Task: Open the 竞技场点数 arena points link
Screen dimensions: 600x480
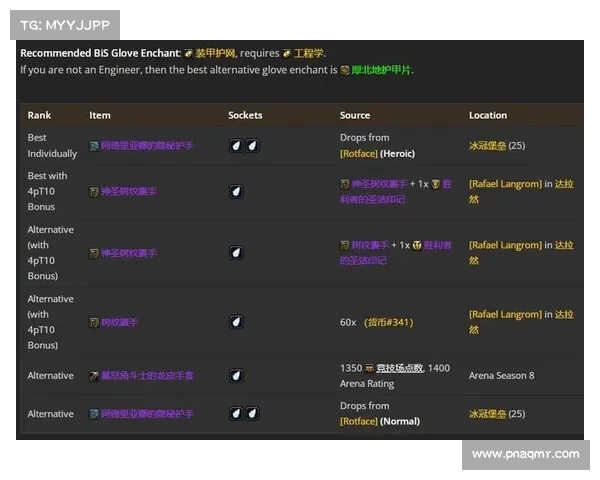Action: pyautogui.click(x=398, y=368)
